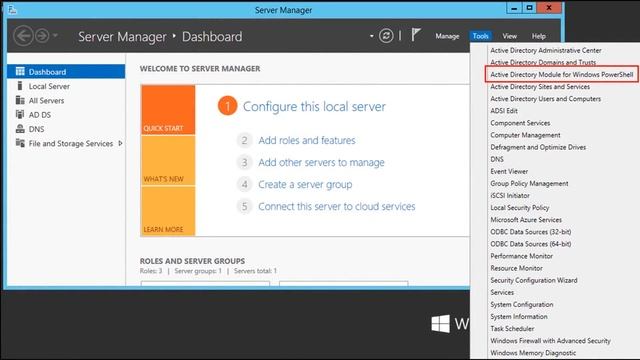The width and height of the screenshot is (640, 360).
Task: Click Add other servers to manage
Action: [x=321, y=162]
